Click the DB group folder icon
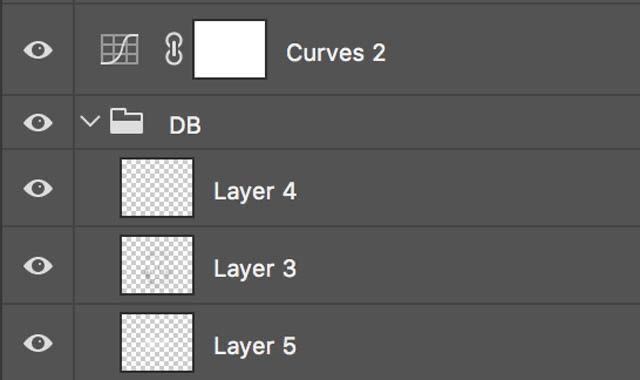Screen dimensions: 640x380 pyautogui.click(x=127, y=121)
